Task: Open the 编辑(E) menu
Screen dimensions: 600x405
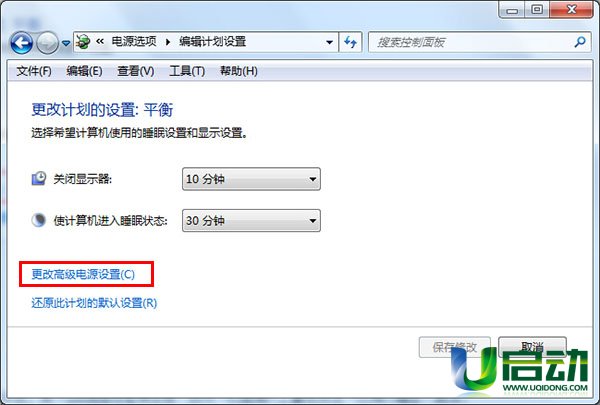Action: click(84, 71)
